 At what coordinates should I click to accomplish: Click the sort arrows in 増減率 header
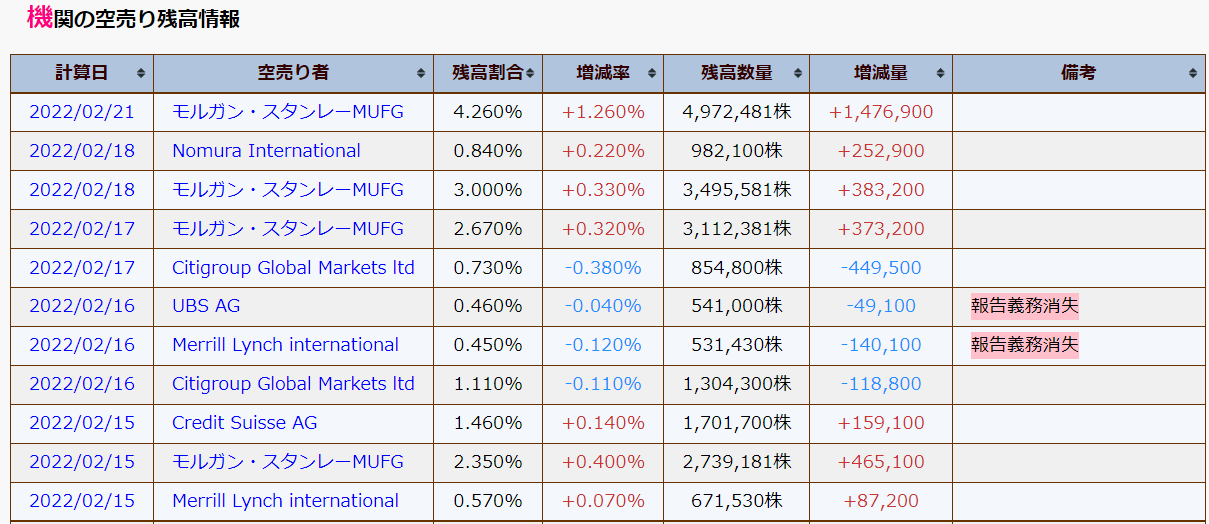tap(651, 73)
